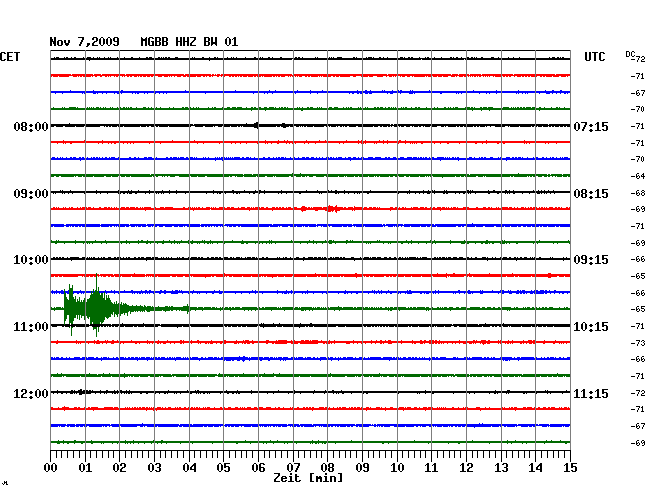The height and width of the screenshot is (494, 650).
Task: Click the 'CET' time zone label
Action: pyautogui.click(x=10, y=57)
